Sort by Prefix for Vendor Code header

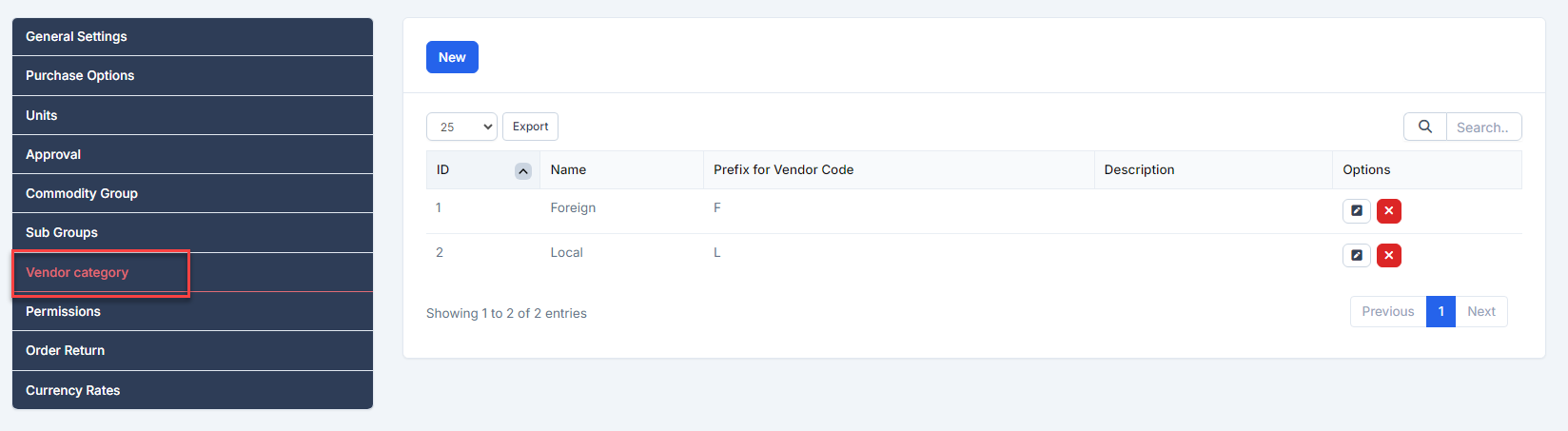tap(783, 169)
